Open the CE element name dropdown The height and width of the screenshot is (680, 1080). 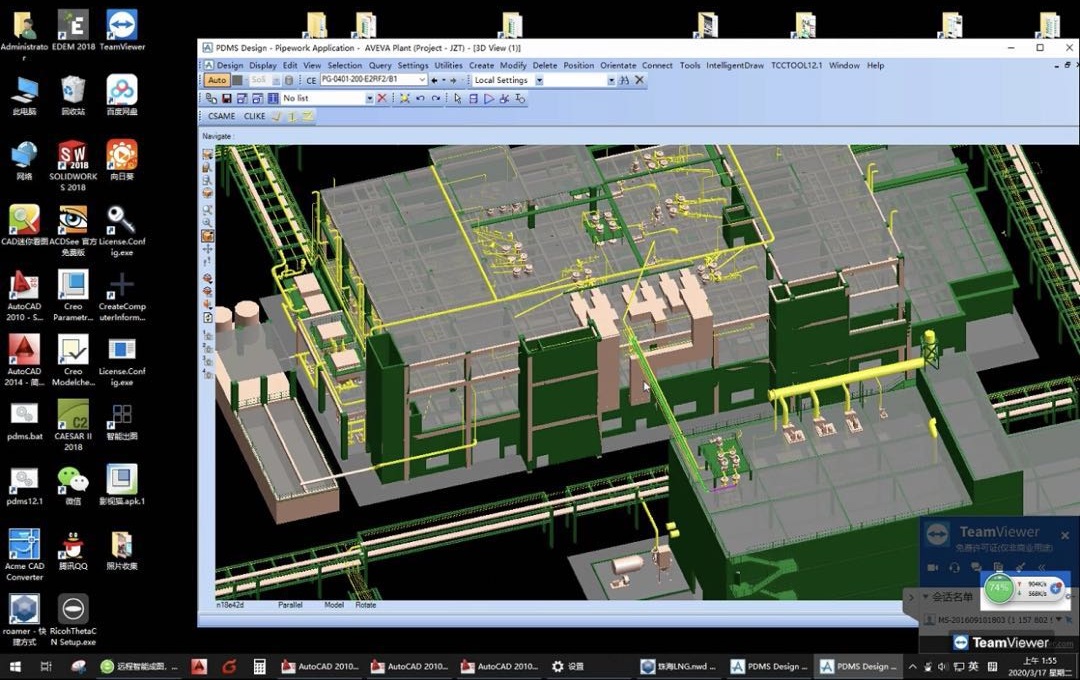point(422,80)
